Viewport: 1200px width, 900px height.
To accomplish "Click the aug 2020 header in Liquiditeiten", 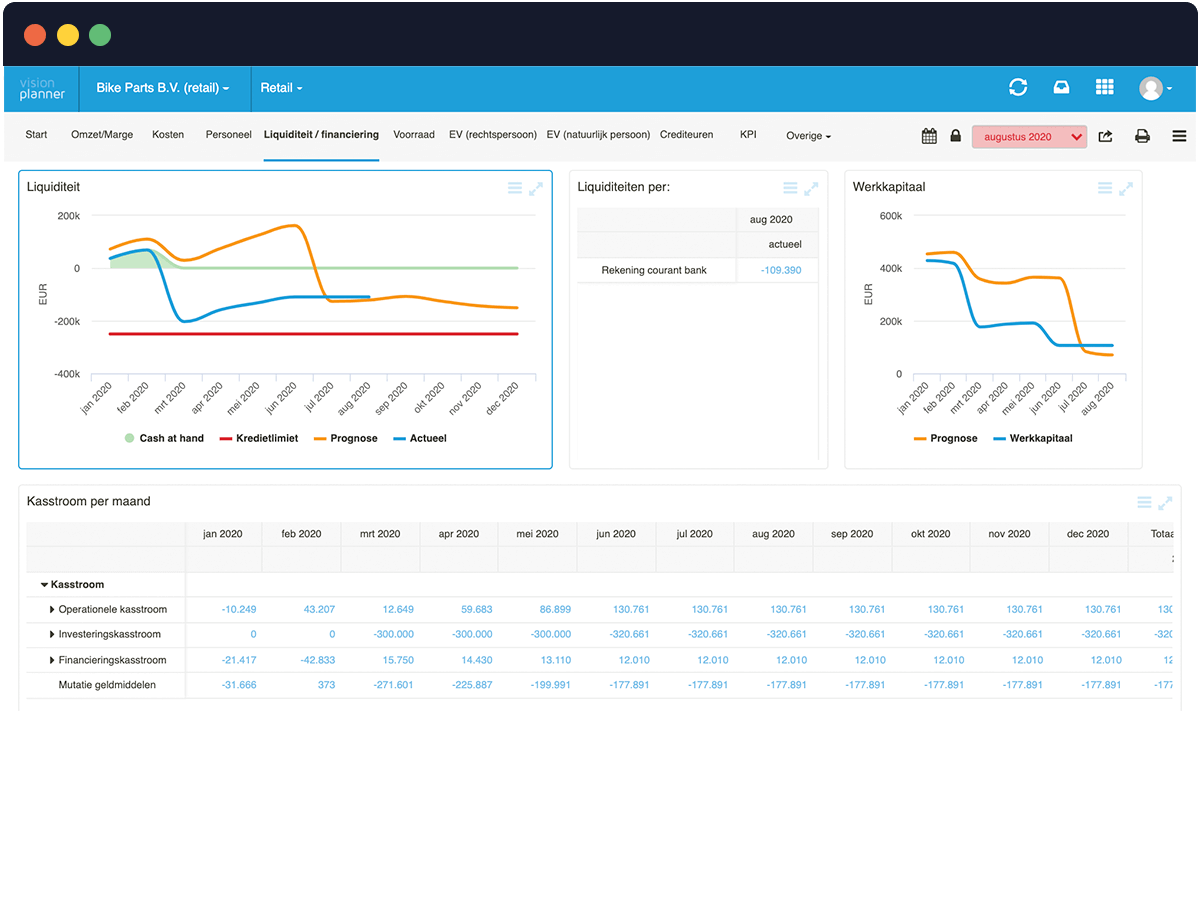I will tap(771, 220).
